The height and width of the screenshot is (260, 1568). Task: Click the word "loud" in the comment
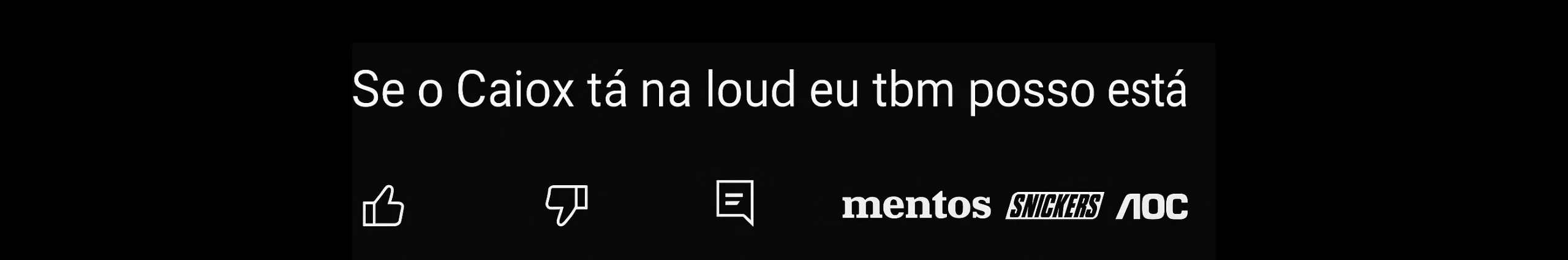[751, 90]
